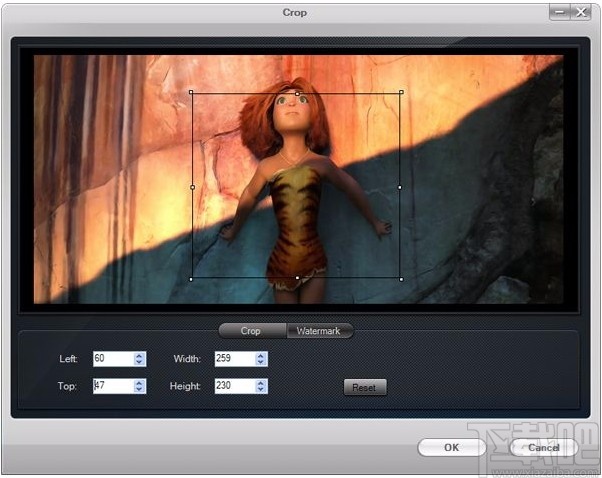Increase the Top value with up arrow

click(139, 383)
